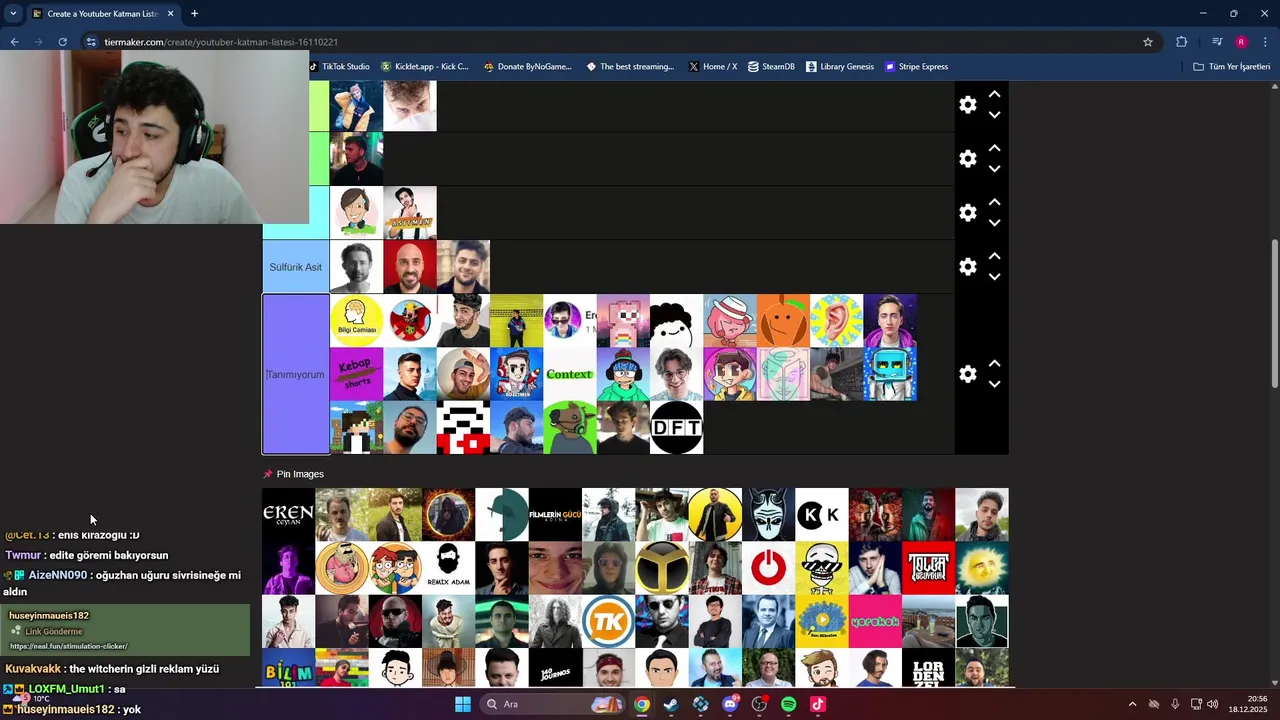Viewport: 1280px width, 720px height.
Task: Open settings gear for Sülfürik Asit tier
Action: pyautogui.click(x=967, y=267)
